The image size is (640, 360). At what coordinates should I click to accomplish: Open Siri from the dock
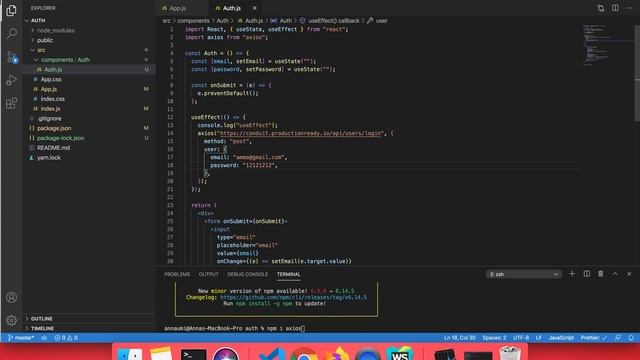(225, 354)
